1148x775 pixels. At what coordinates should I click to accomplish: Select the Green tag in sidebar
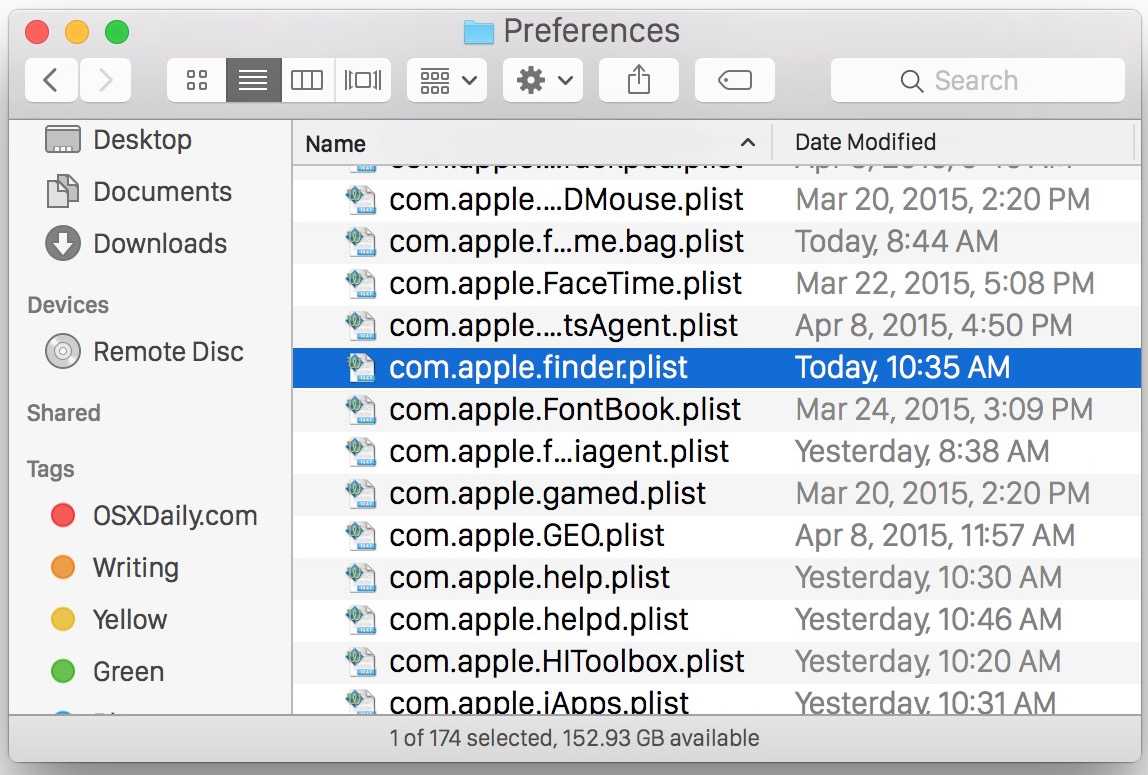coord(127,671)
